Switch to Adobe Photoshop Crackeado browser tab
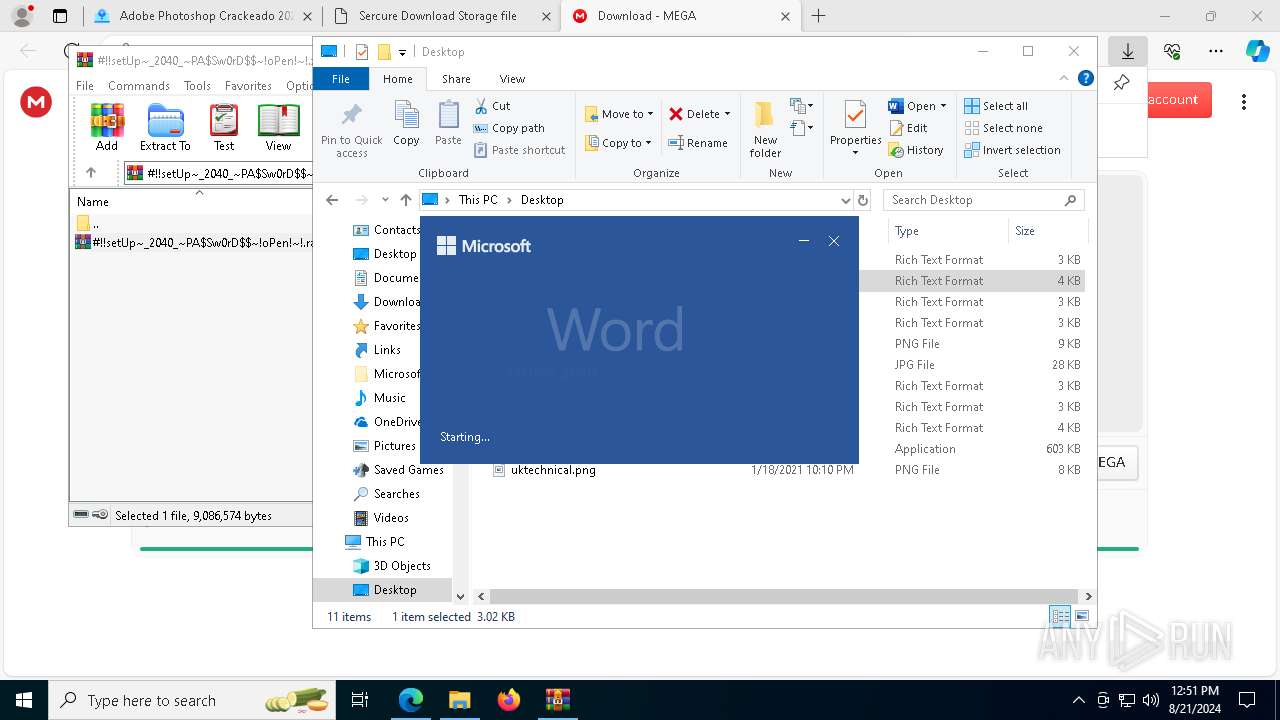The height and width of the screenshot is (720, 1280). click(201, 16)
